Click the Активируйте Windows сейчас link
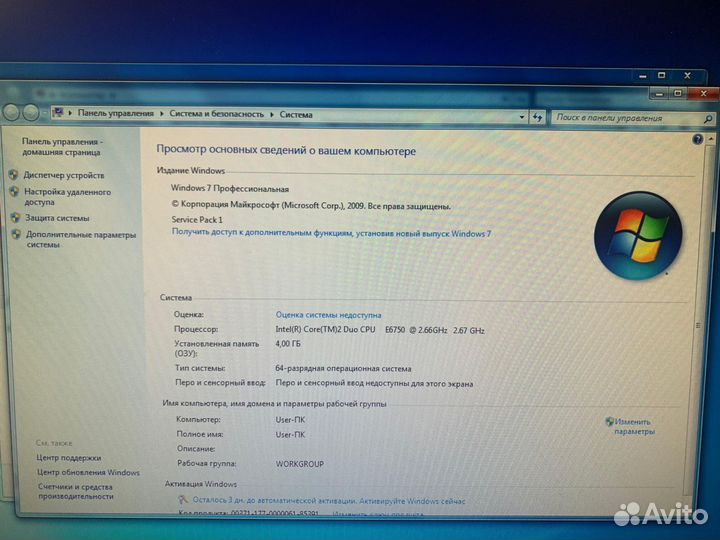The width and height of the screenshot is (720, 540). pos(412,501)
